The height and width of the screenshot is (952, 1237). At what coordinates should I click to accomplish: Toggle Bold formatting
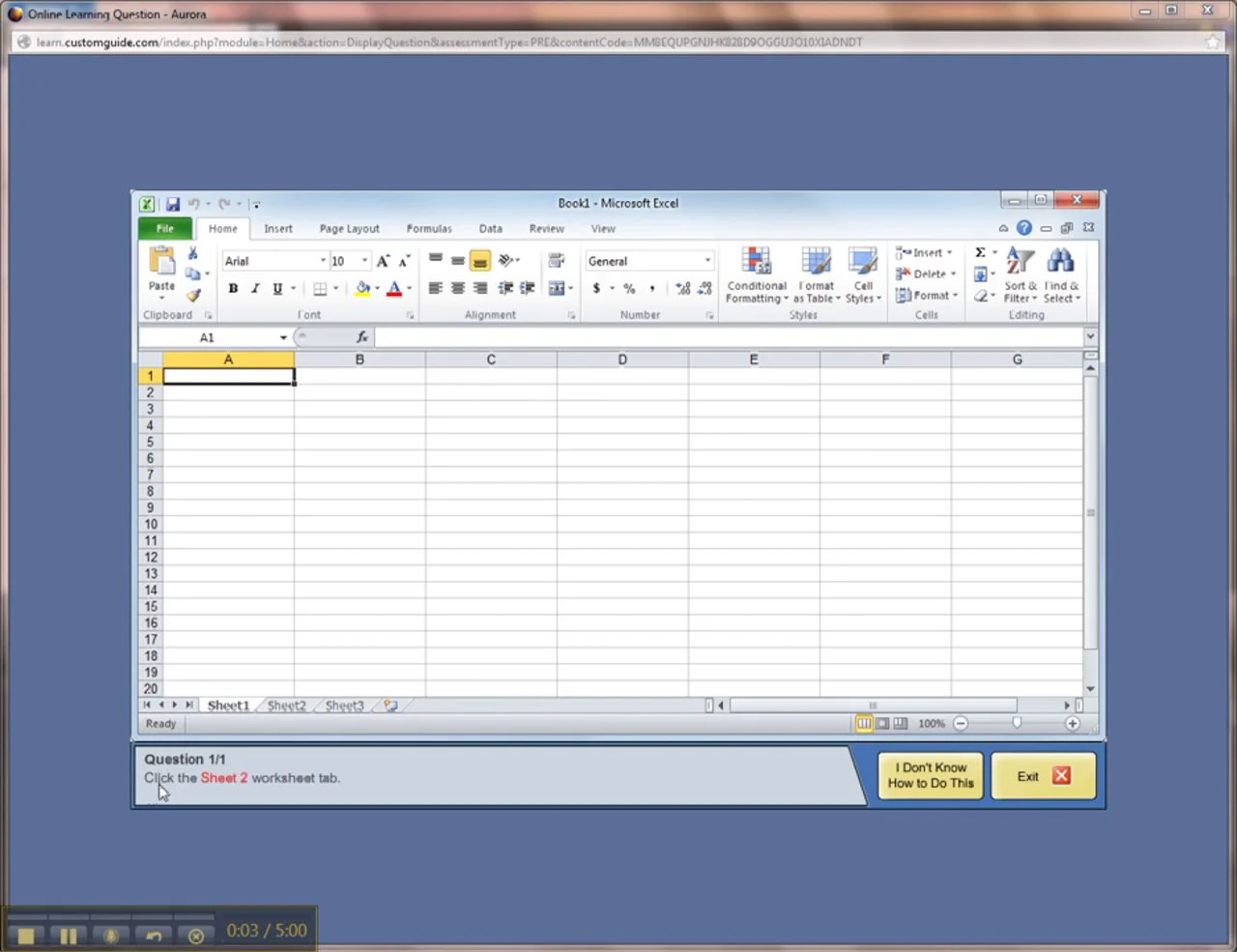(233, 288)
